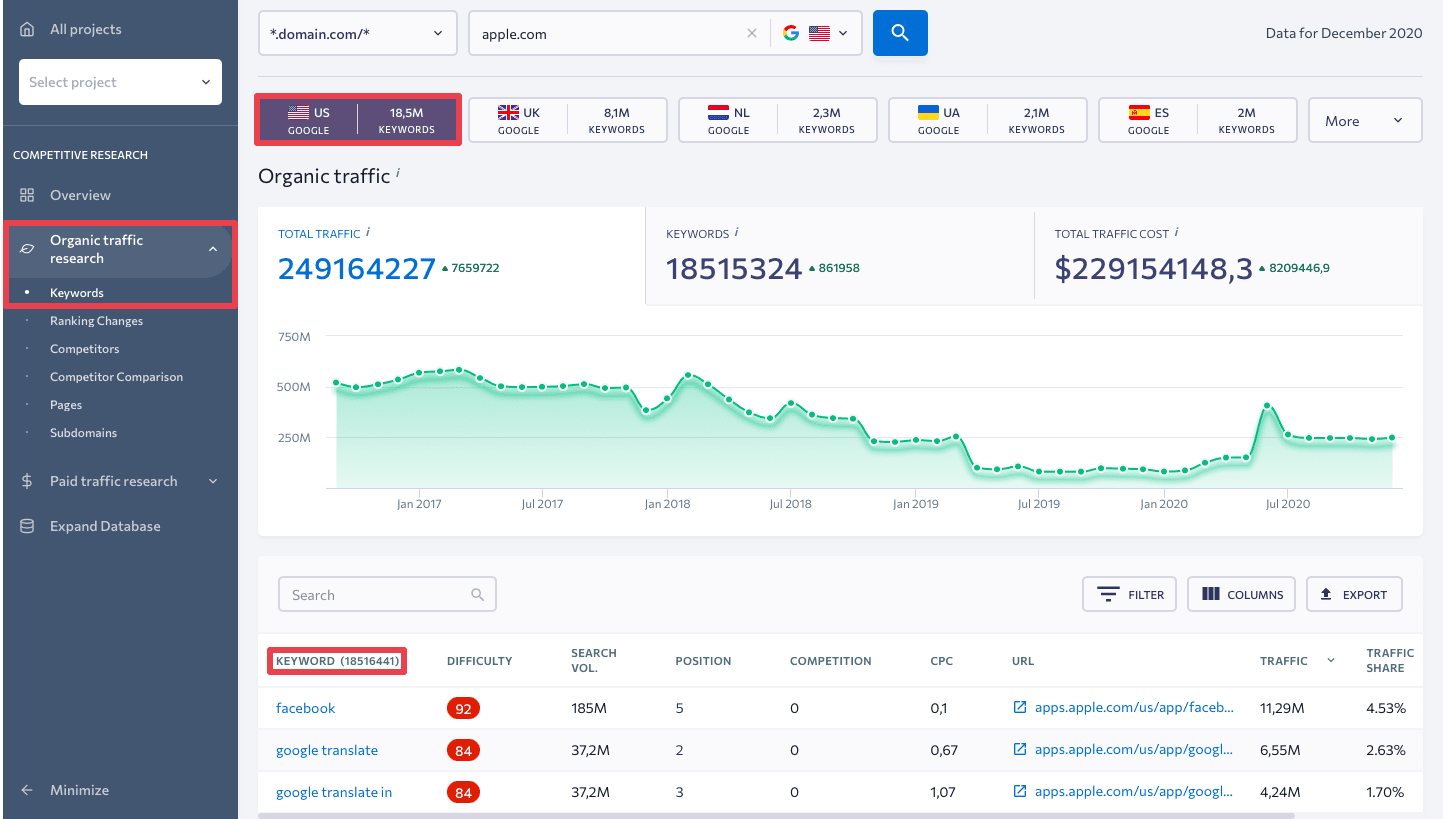Click the Paid traffic research dollar icon
Image resolution: width=1443 pixels, height=819 pixels.
point(27,481)
